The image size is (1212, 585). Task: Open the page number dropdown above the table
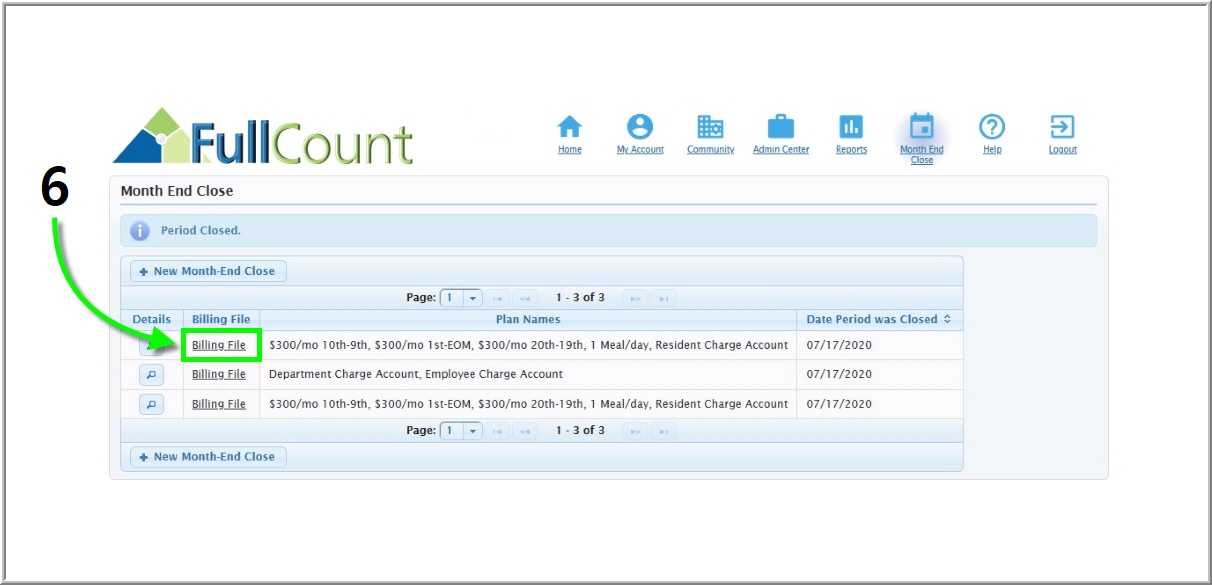(x=472, y=298)
